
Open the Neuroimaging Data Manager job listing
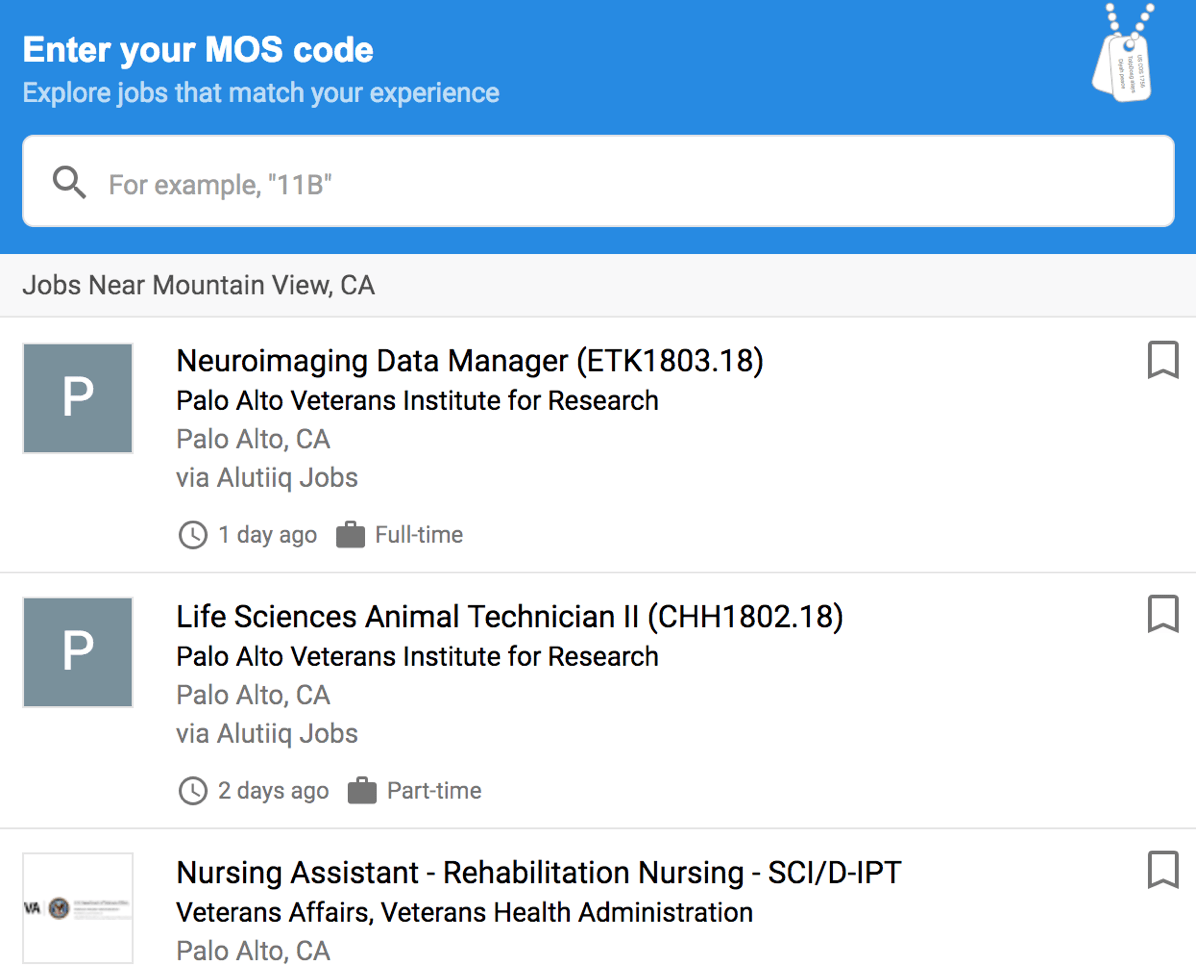(x=469, y=361)
